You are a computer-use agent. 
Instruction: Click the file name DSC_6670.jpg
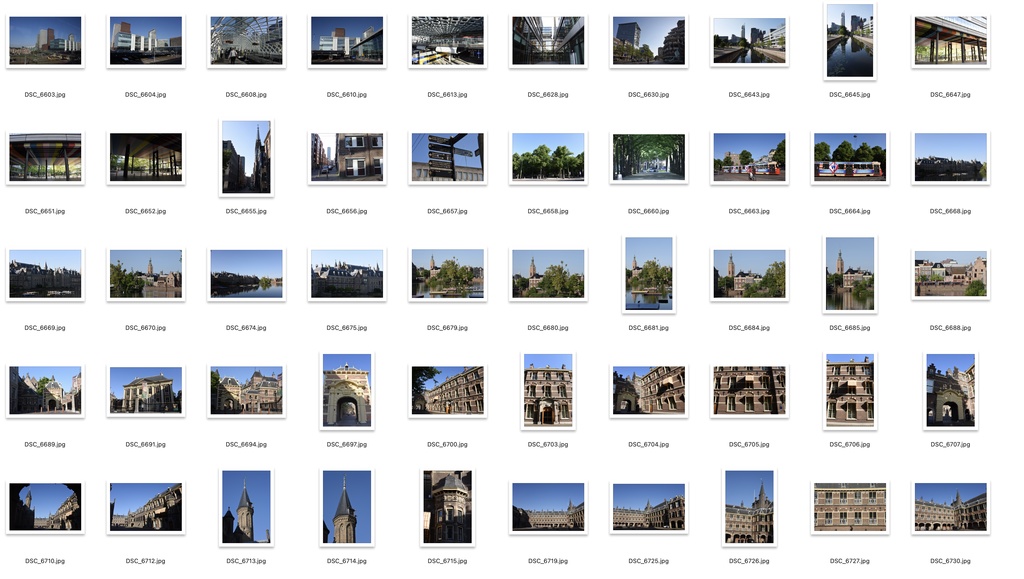(146, 328)
